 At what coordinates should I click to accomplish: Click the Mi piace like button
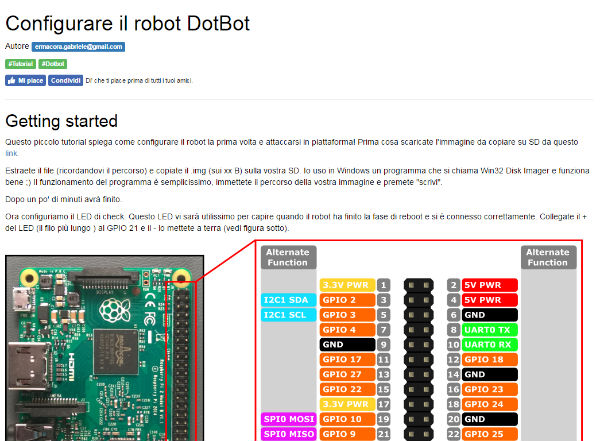point(26,80)
